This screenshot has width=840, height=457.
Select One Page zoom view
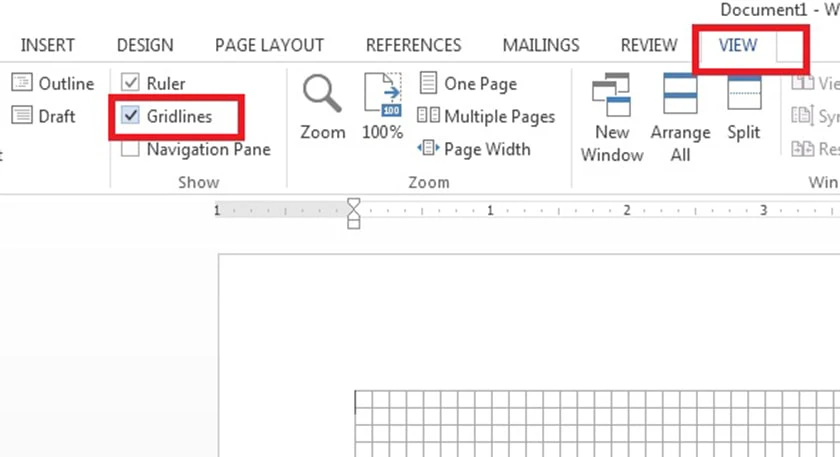point(468,84)
